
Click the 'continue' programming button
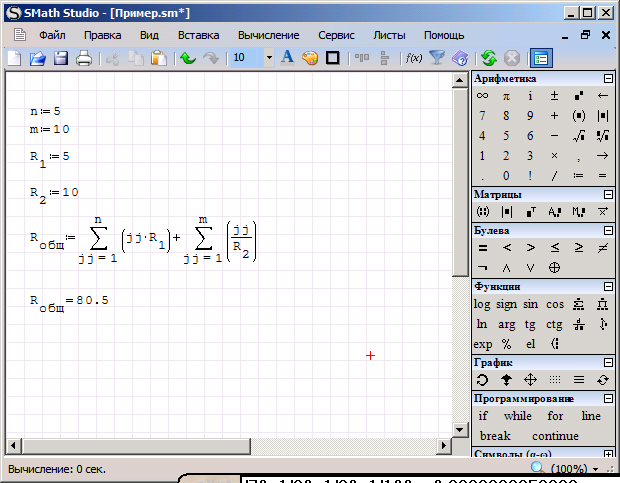[555, 436]
